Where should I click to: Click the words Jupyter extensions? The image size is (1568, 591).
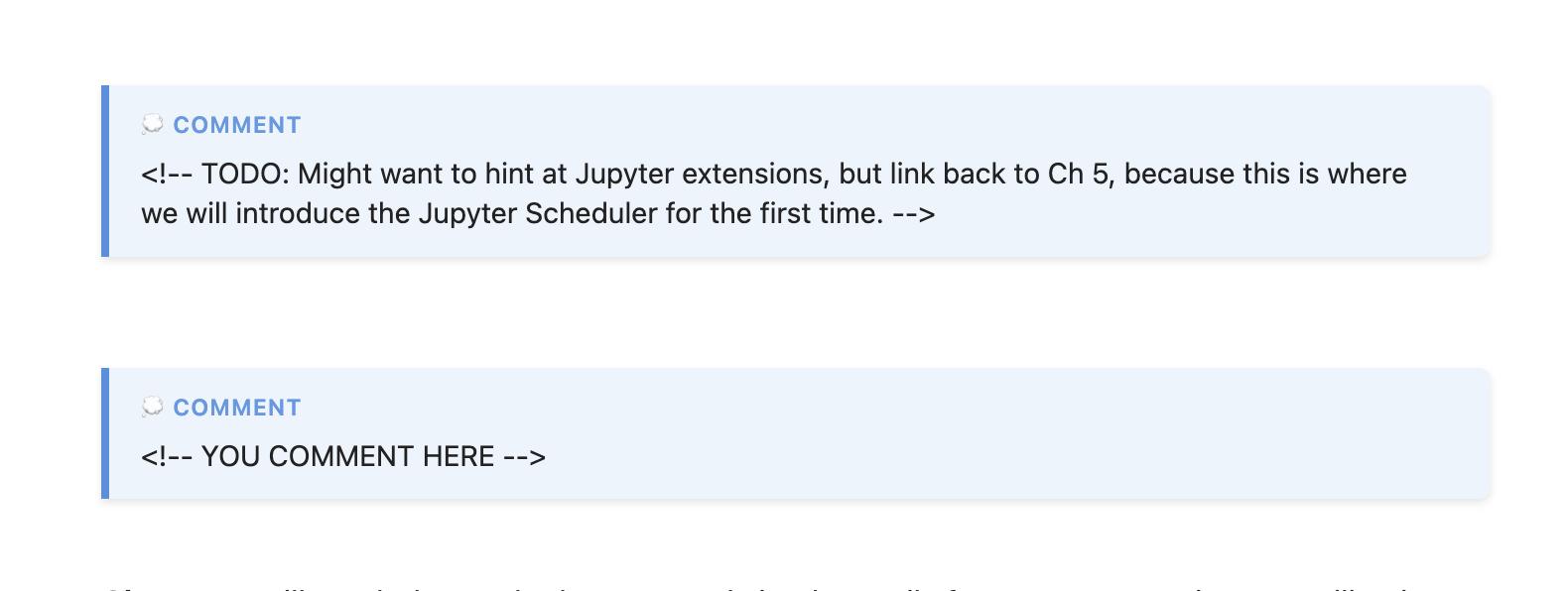click(x=702, y=174)
